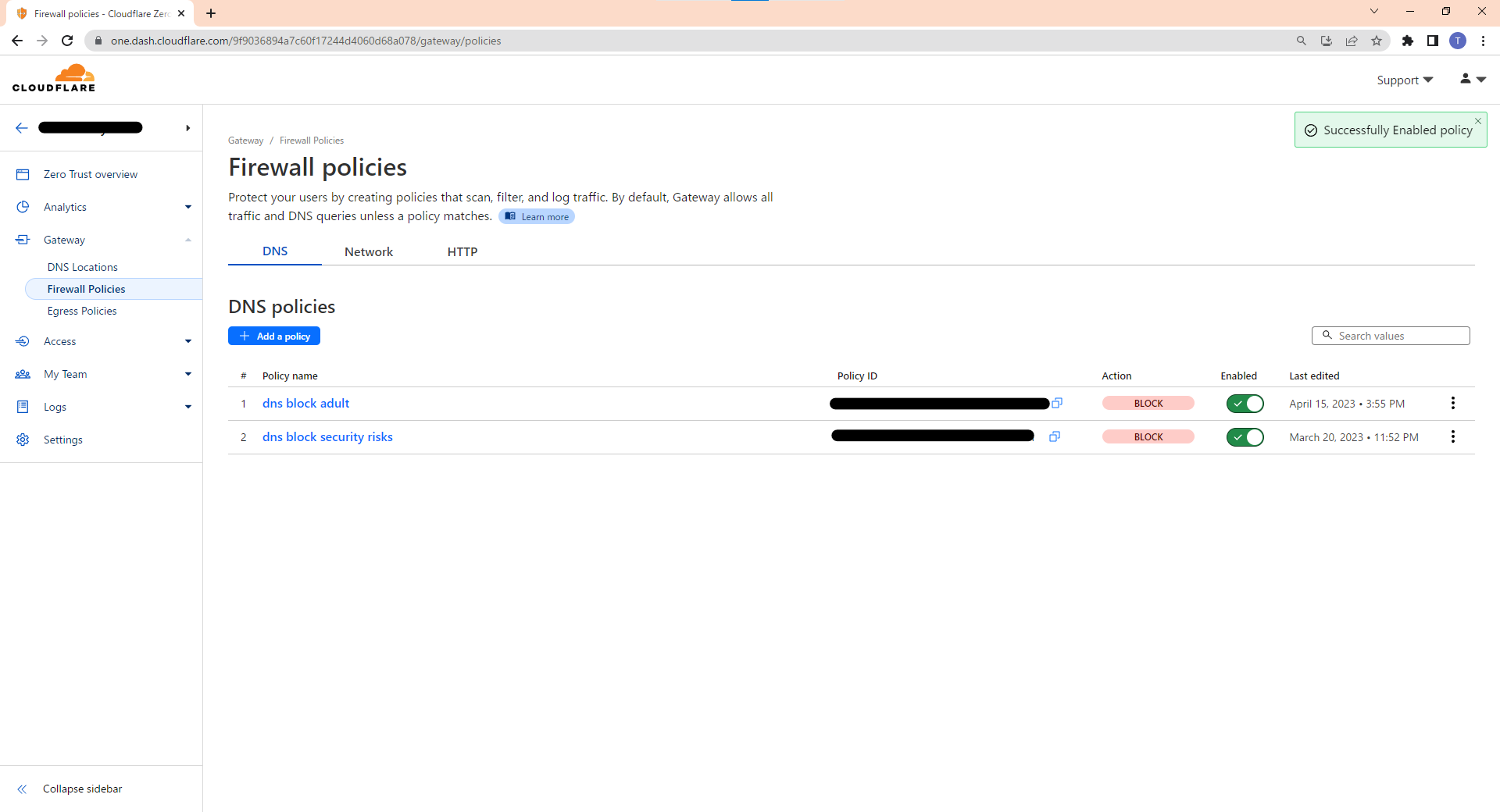Open the actions menu for dns block security risks
The width and height of the screenshot is (1500, 812).
coord(1453,436)
